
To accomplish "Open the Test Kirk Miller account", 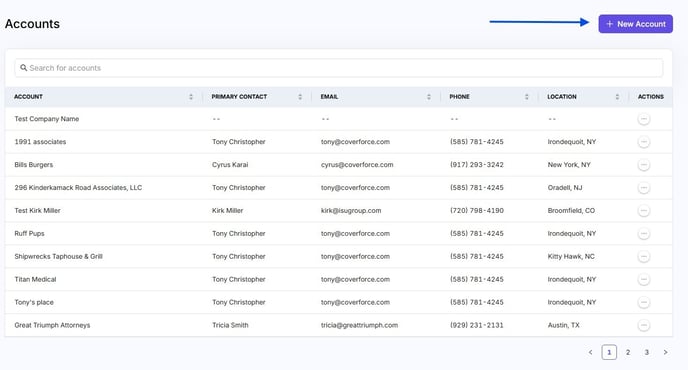I will tap(37, 211).
